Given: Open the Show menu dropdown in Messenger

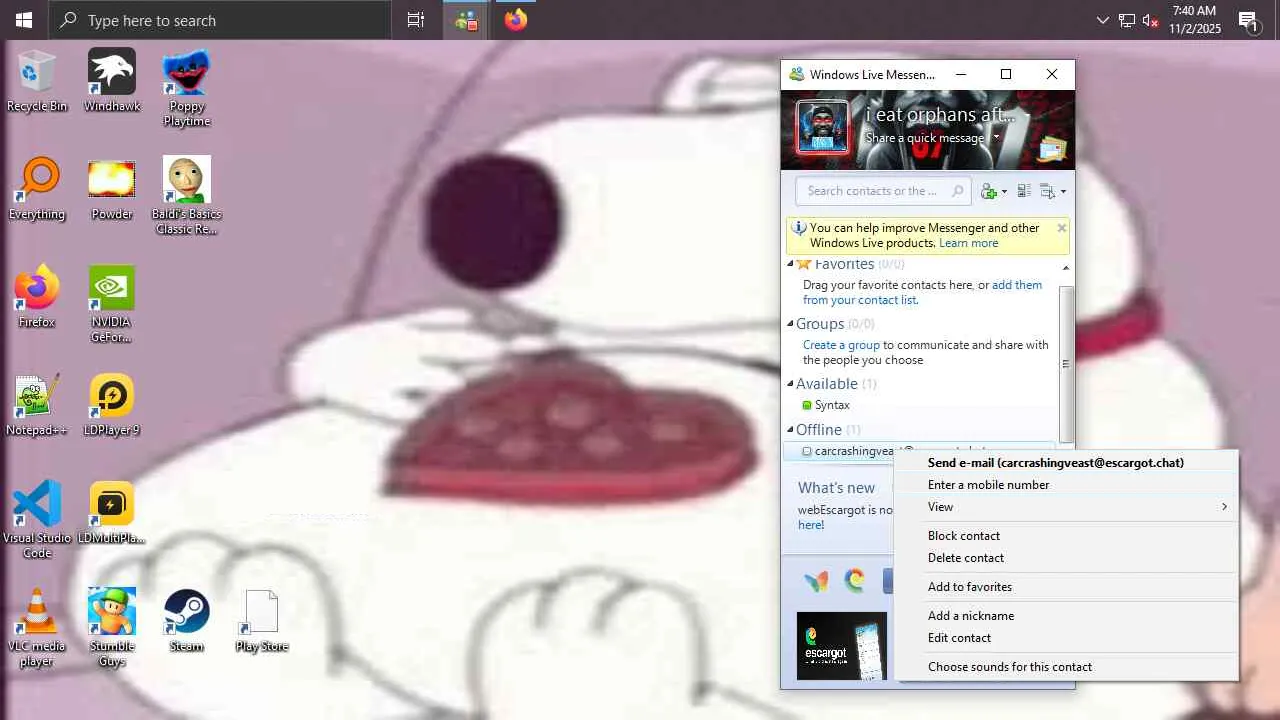Looking at the screenshot, I should click(1052, 191).
